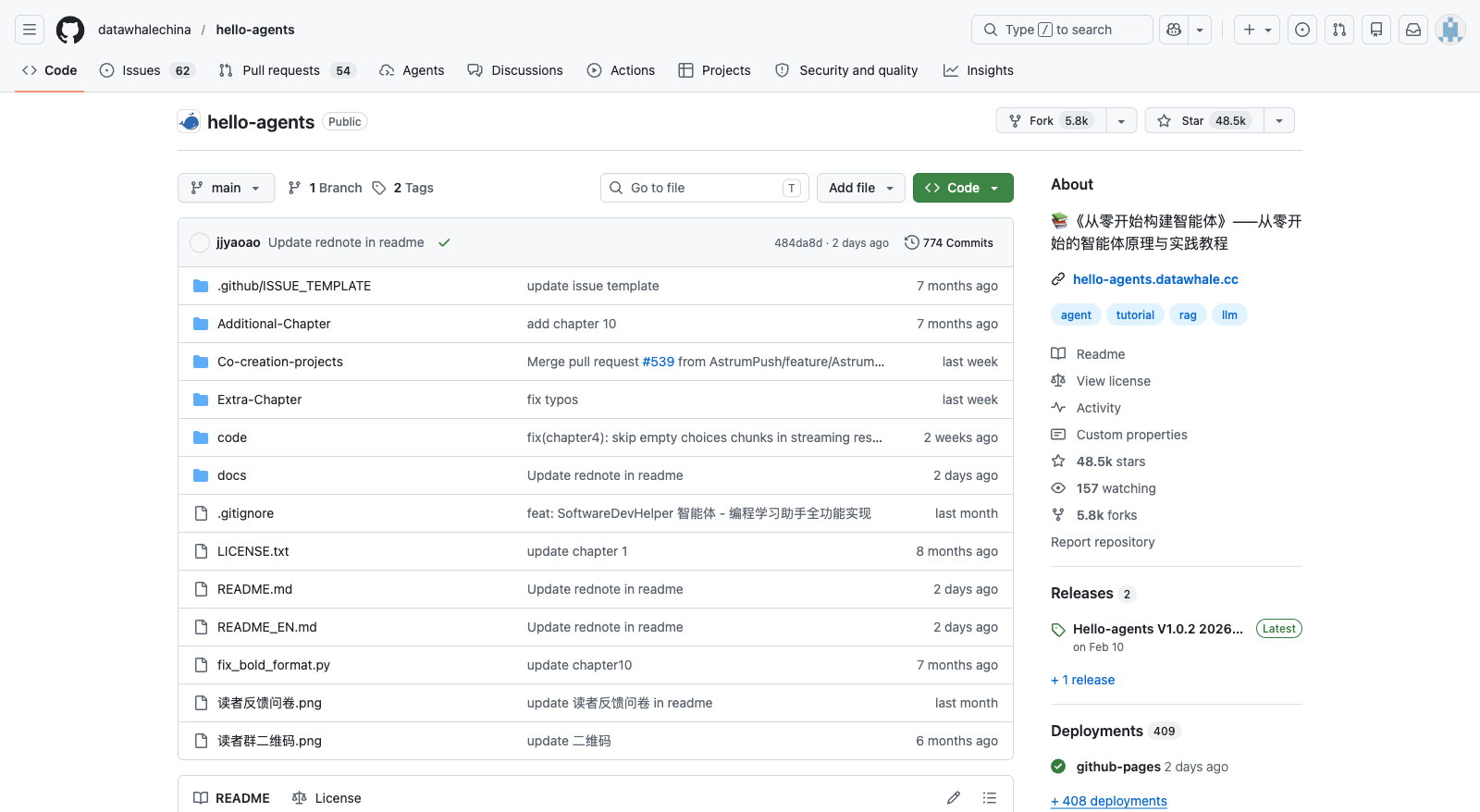
Task: Open jjyaoao author profile link
Action: pyautogui.click(x=239, y=242)
